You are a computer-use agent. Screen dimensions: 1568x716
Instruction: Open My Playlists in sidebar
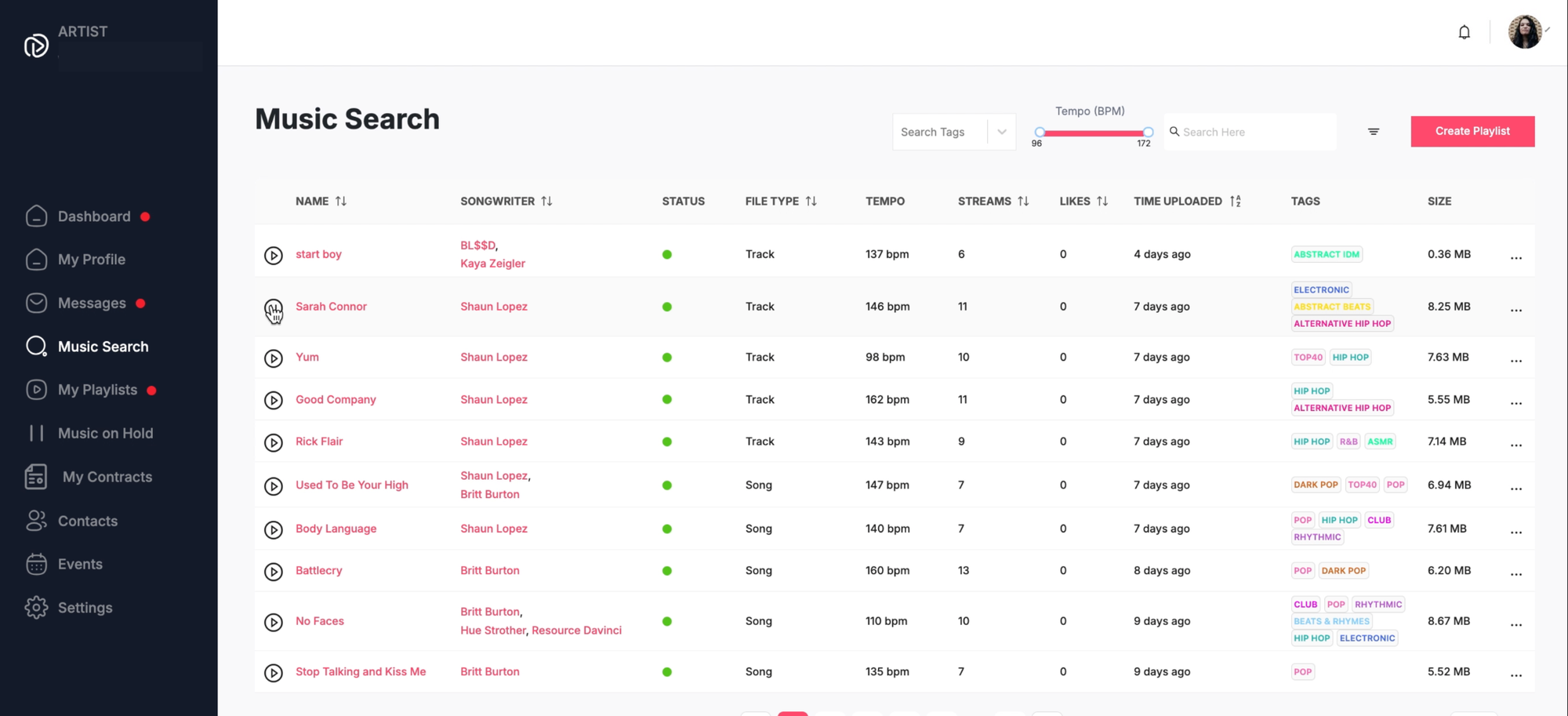point(97,390)
